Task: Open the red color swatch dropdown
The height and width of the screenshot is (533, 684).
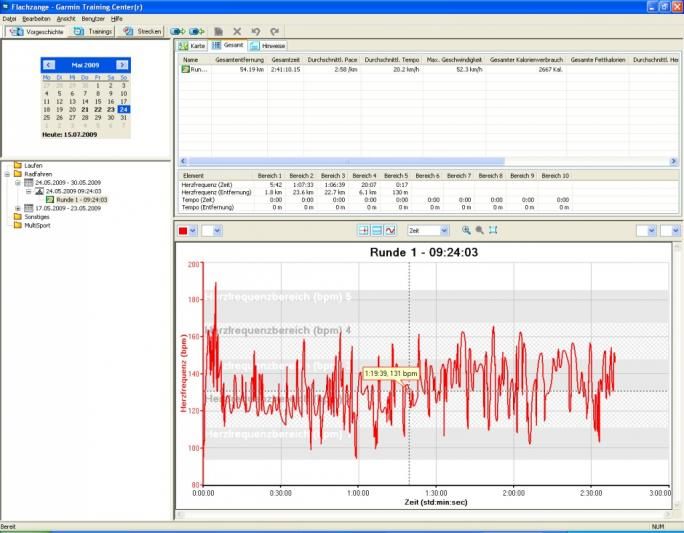Action: (192, 231)
